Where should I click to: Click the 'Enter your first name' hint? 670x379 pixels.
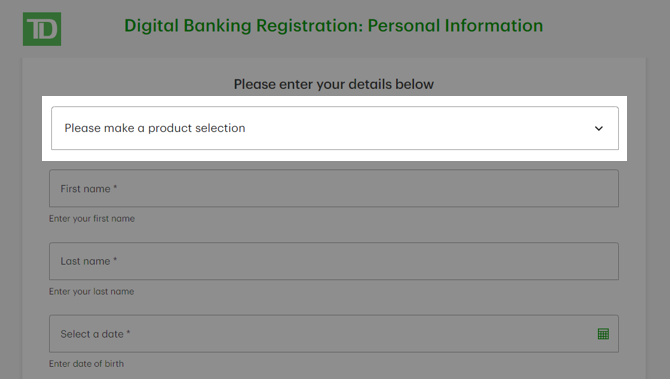point(92,218)
